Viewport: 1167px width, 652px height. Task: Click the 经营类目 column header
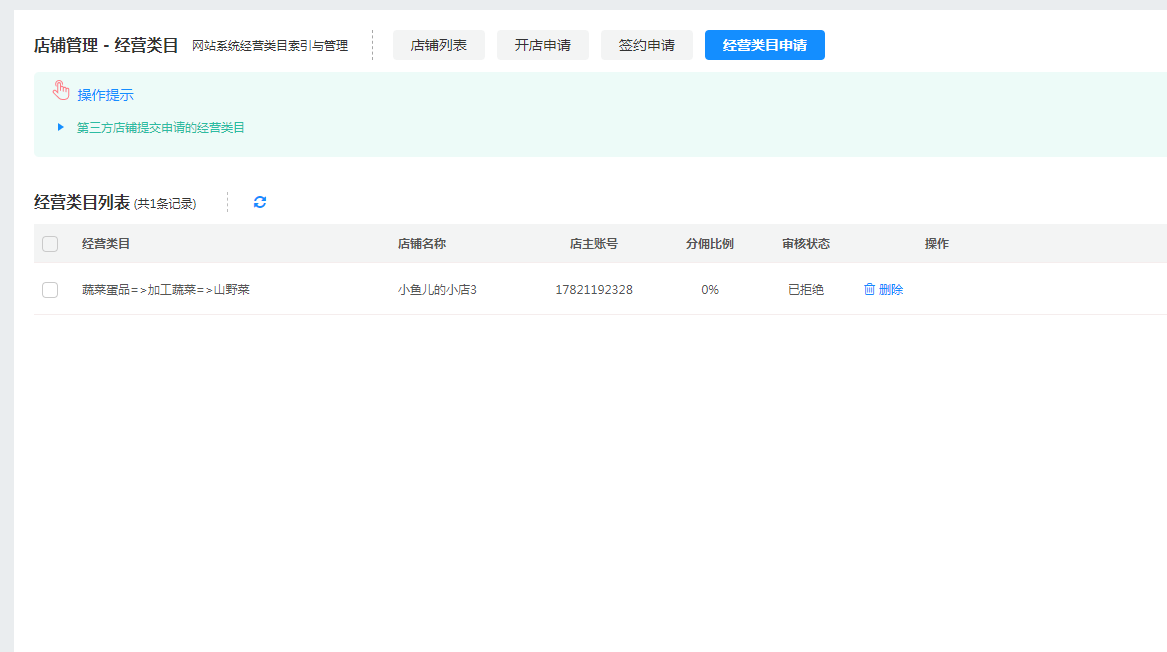coord(106,244)
